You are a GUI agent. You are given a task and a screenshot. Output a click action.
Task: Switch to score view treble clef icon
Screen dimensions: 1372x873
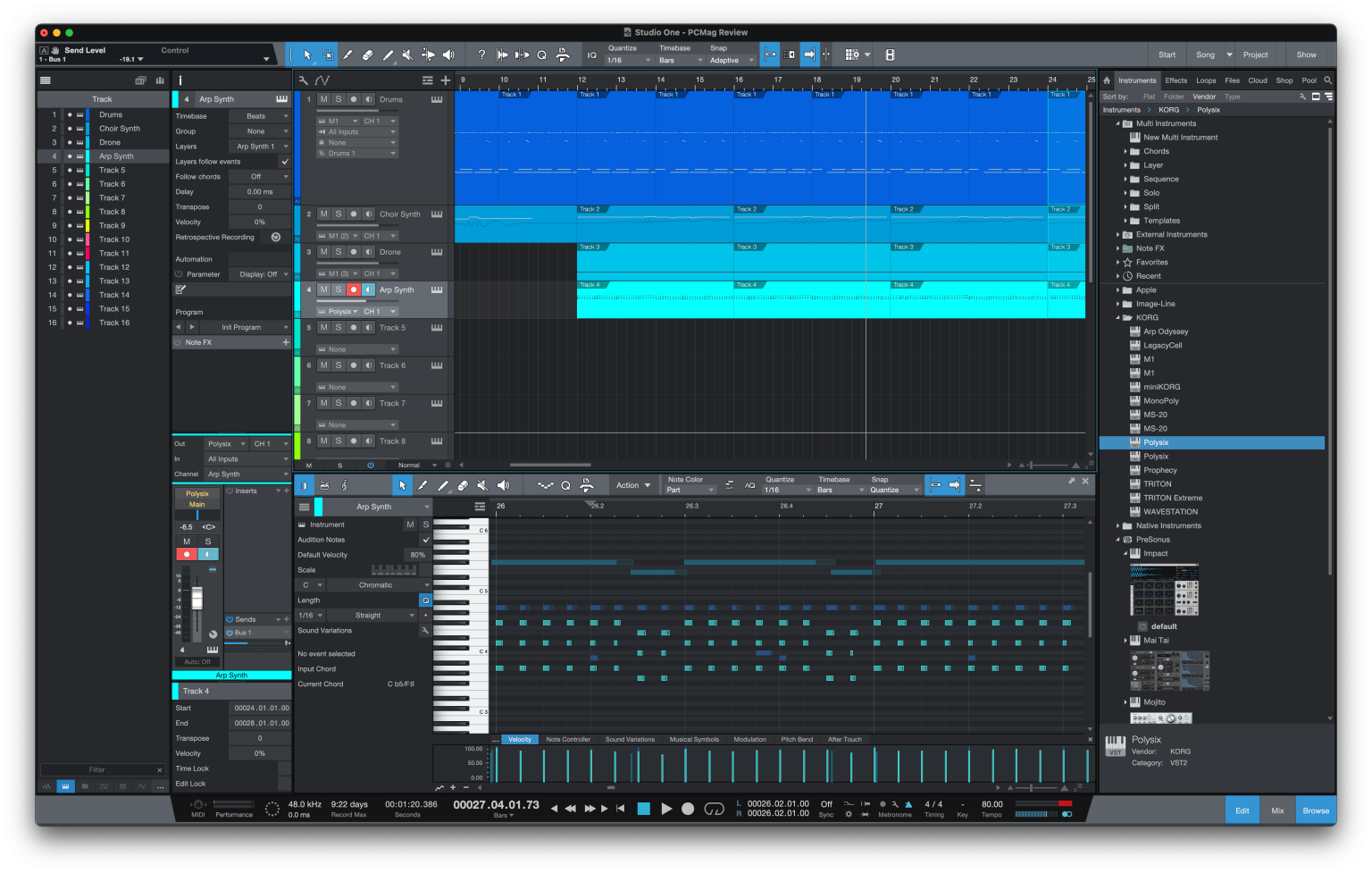point(345,485)
